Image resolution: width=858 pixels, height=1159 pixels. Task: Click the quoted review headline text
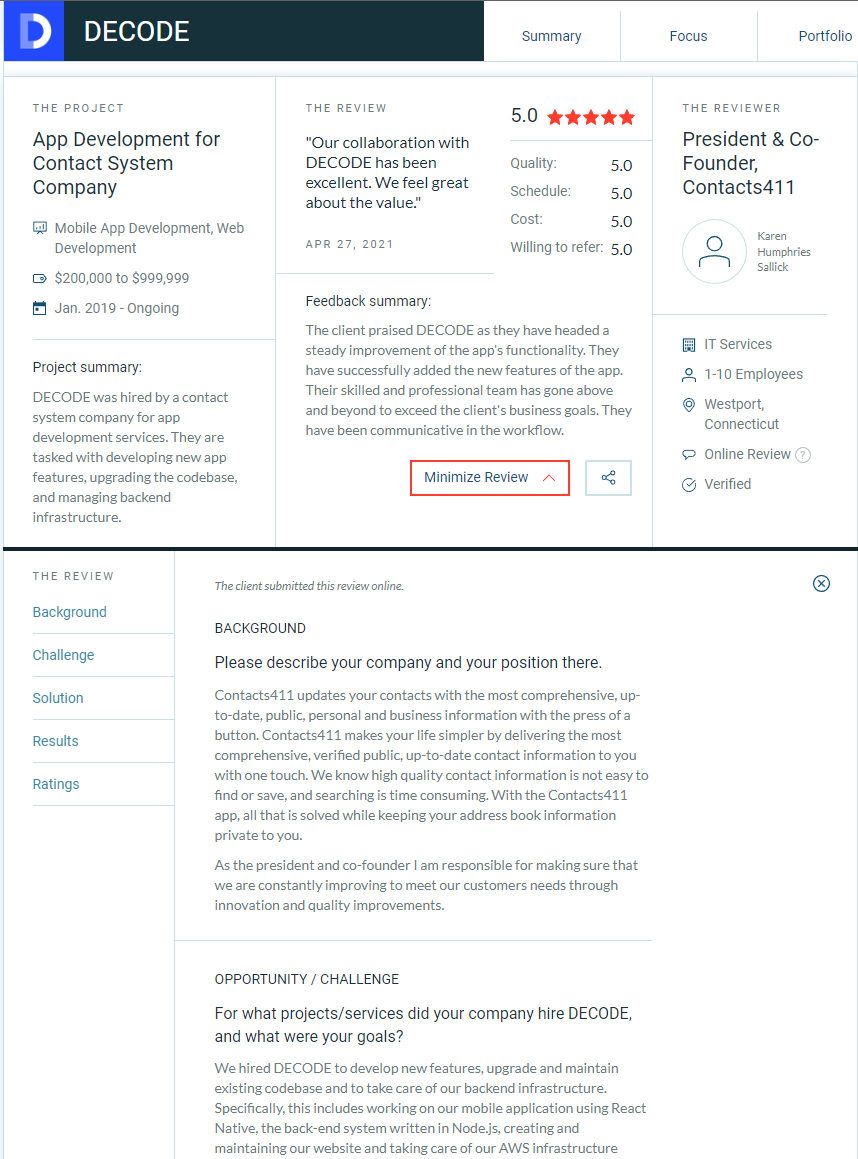pos(387,173)
